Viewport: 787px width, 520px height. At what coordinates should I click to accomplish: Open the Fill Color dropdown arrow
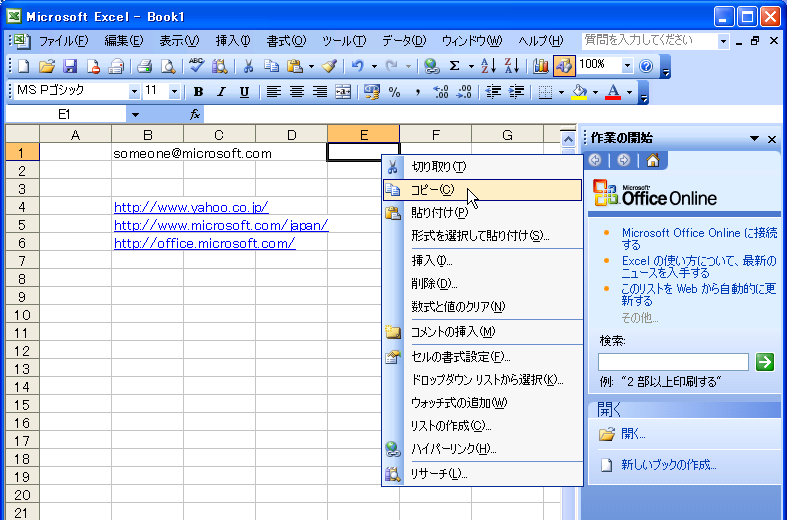pos(595,93)
